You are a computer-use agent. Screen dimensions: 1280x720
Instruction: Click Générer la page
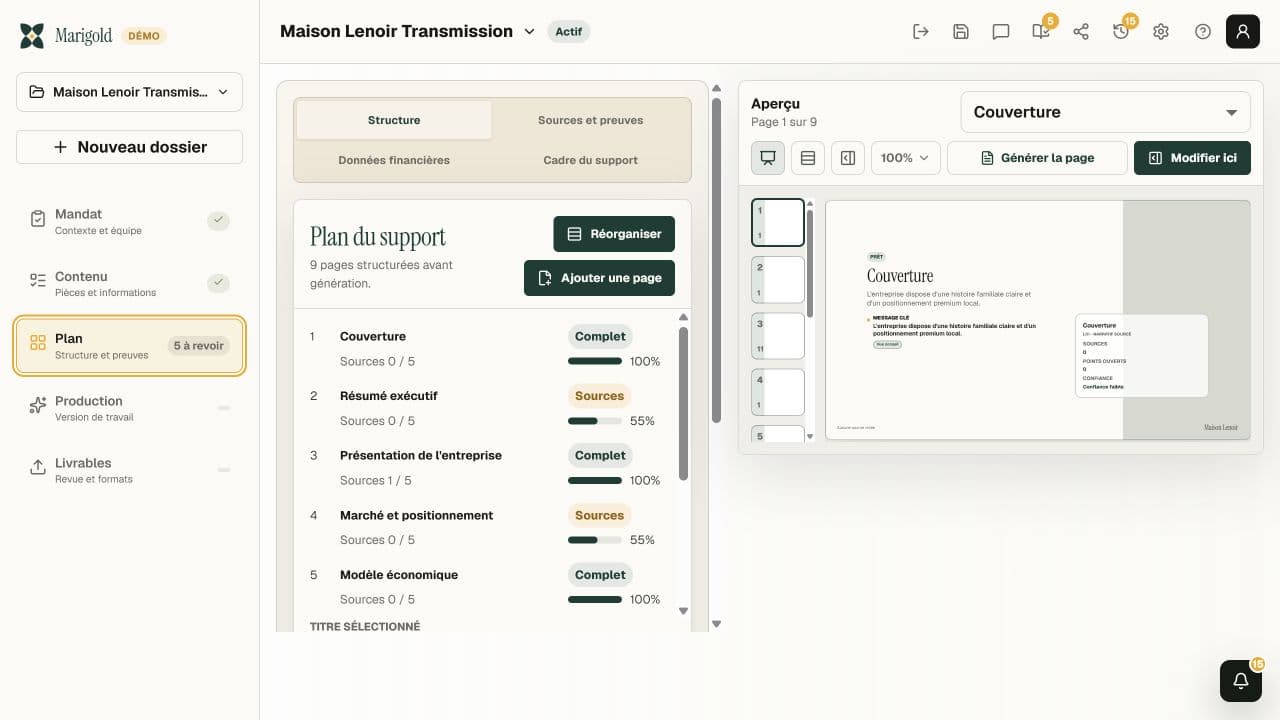click(x=1037, y=158)
